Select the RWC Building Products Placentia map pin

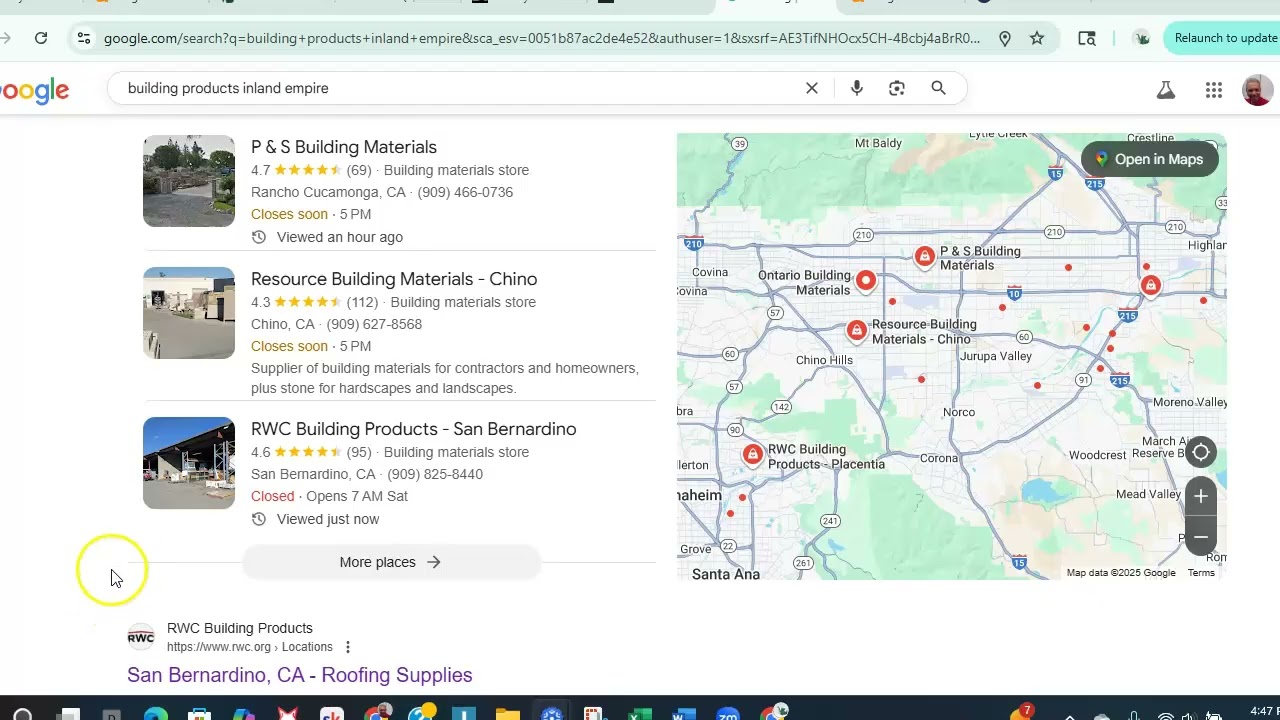[x=752, y=455]
